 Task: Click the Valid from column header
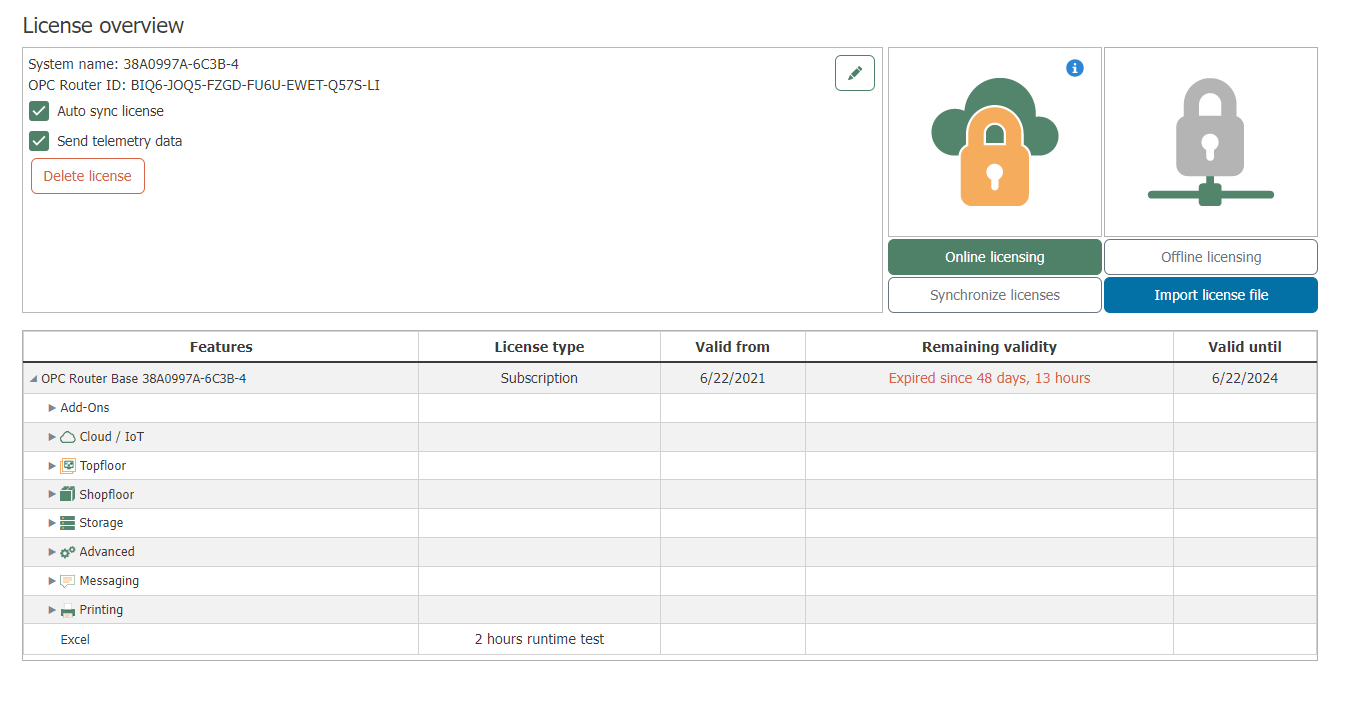coord(733,347)
